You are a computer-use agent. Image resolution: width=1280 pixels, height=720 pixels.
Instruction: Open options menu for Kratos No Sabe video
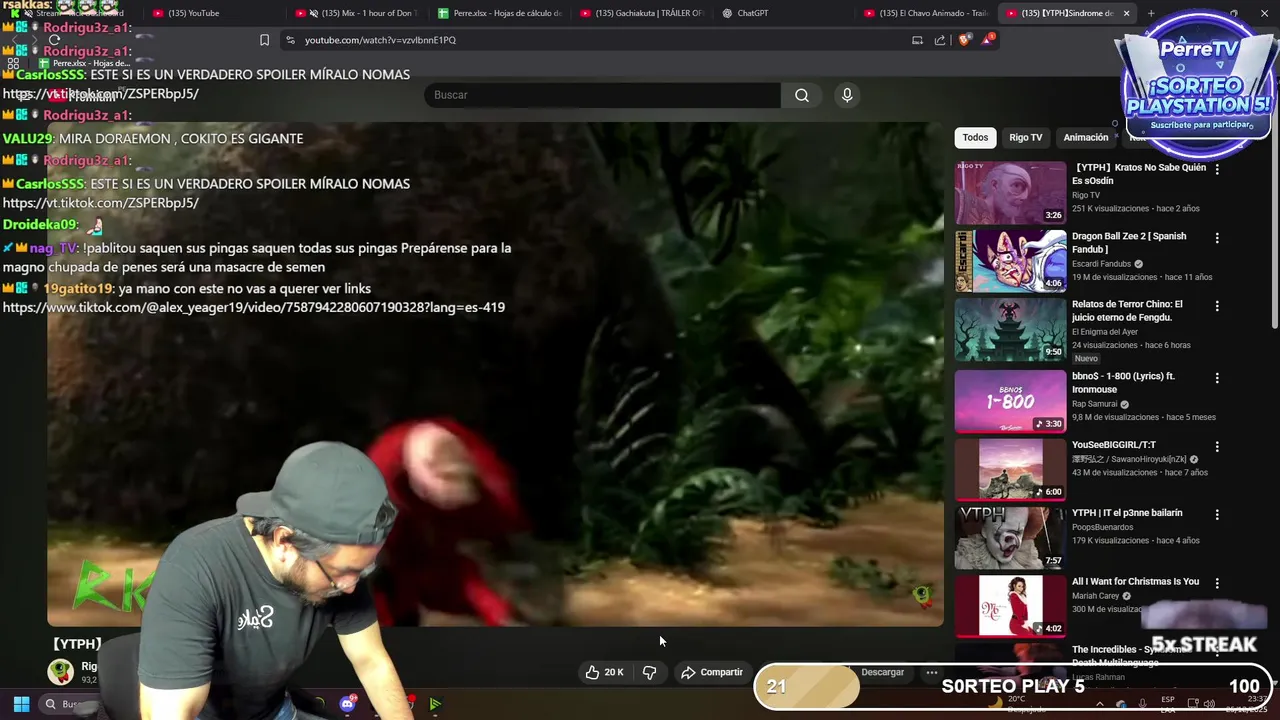click(x=1217, y=169)
